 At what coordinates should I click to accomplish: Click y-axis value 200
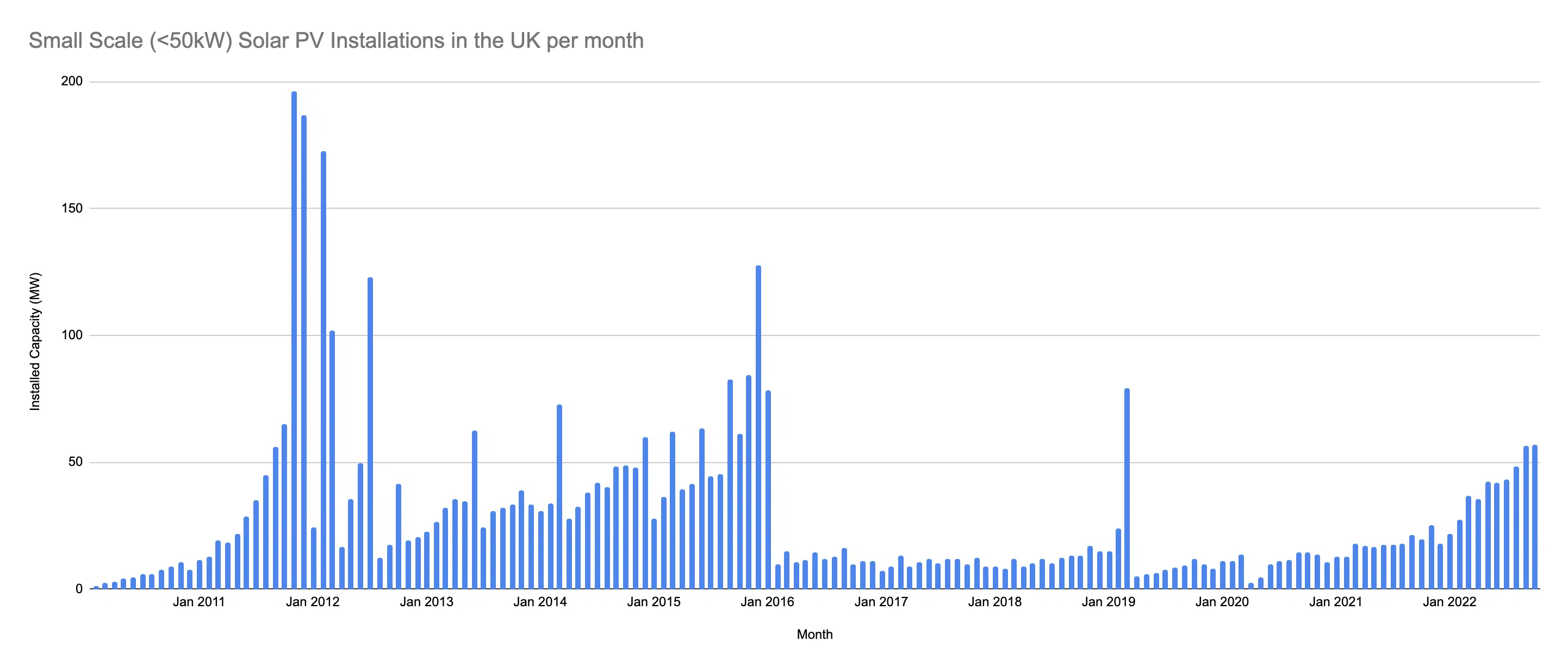[x=72, y=81]
